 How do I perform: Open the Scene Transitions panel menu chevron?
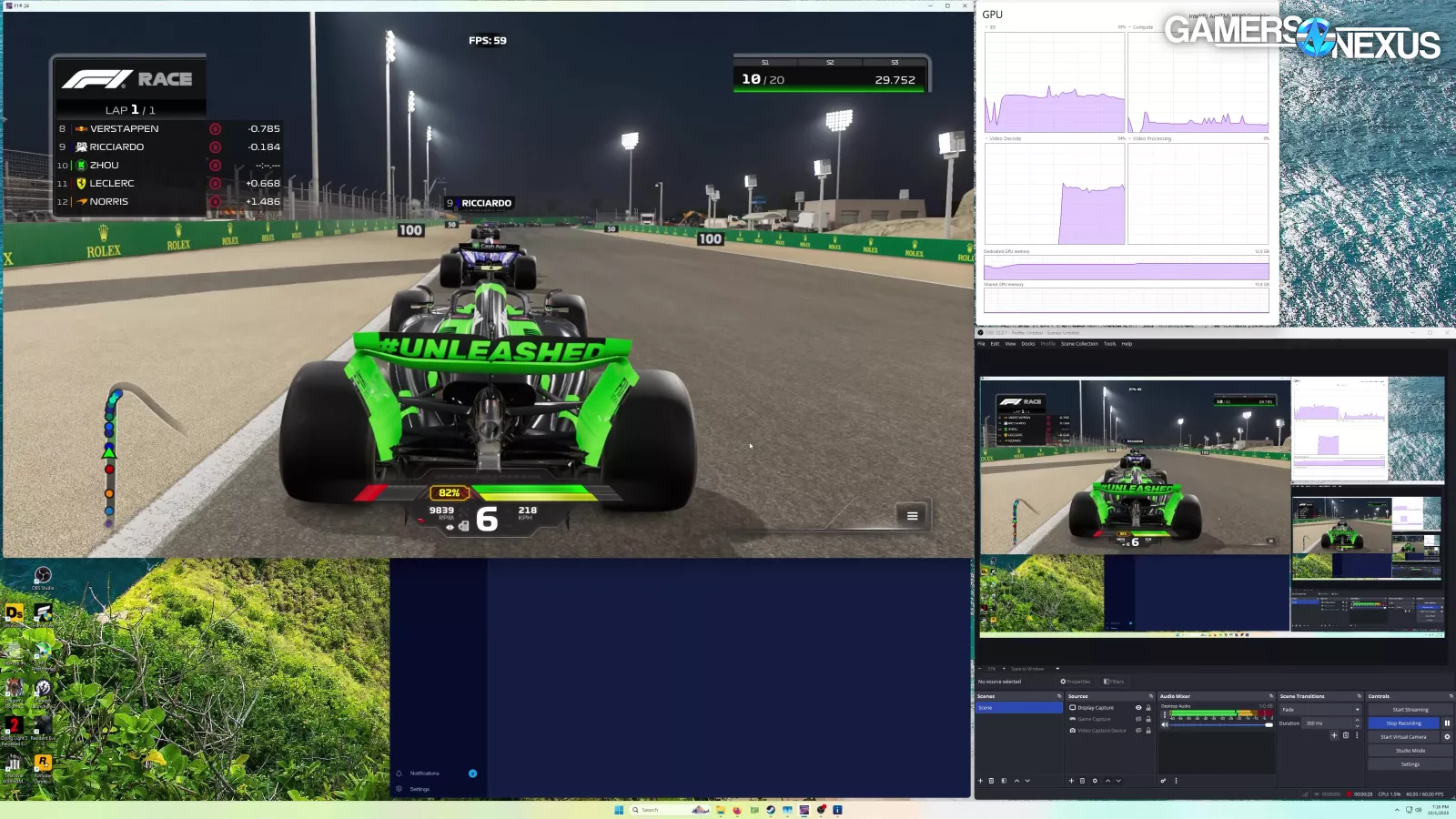pyautogui.click(x=1360, y=696)
